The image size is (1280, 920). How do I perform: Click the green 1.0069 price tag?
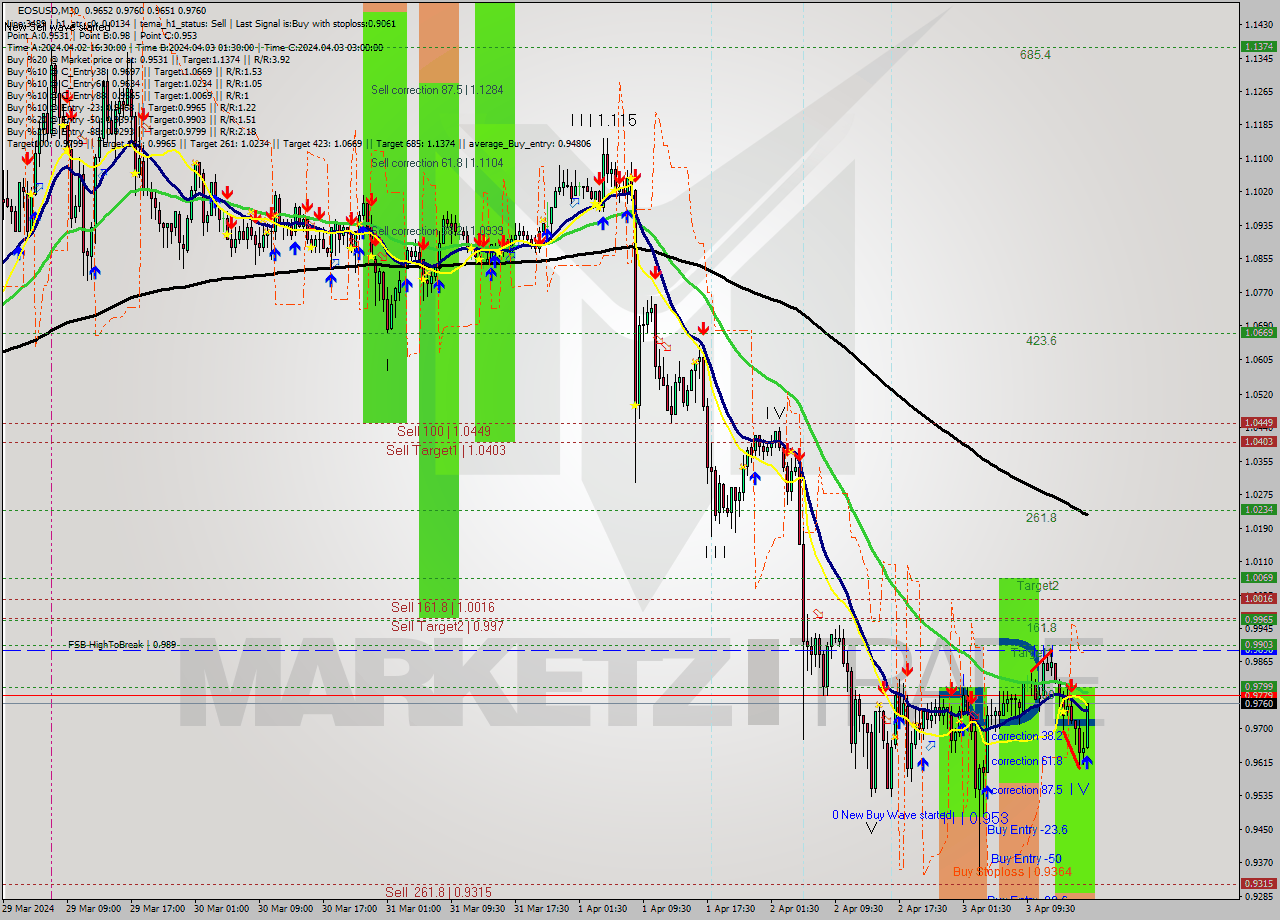click(1257, 578)
